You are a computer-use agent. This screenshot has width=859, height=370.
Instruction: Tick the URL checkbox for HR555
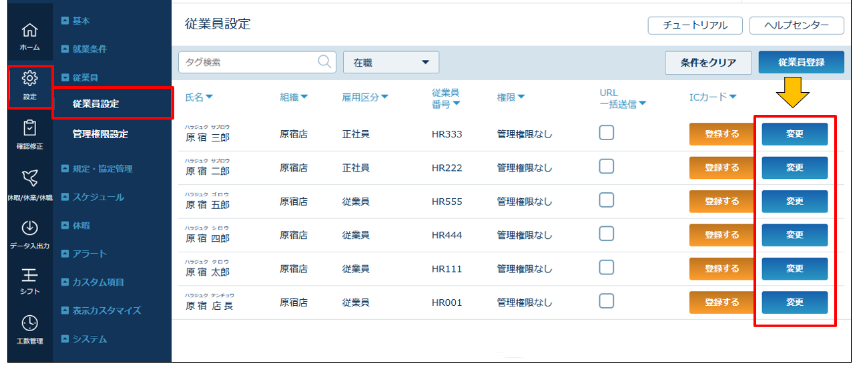point(606,200)
